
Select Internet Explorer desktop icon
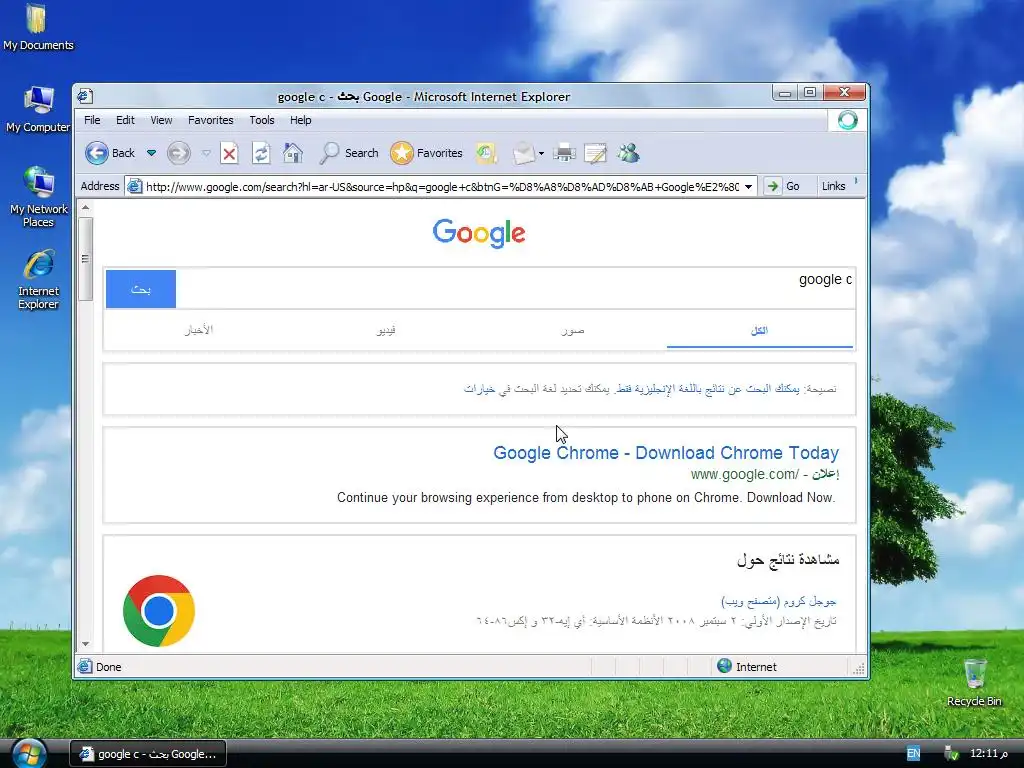coord(39,280)
